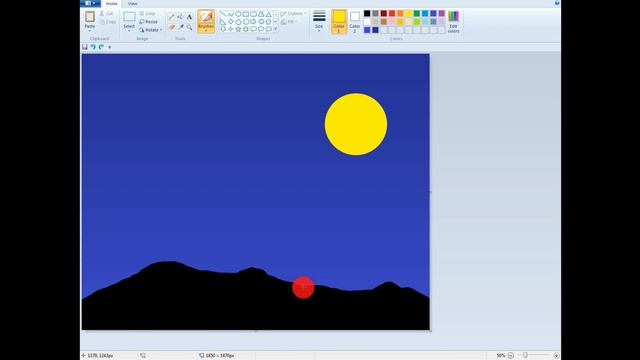Choose the Oval shape
The height and width of the screenshot is (360, 640).
pyautogui.click(x=238, y=14)
